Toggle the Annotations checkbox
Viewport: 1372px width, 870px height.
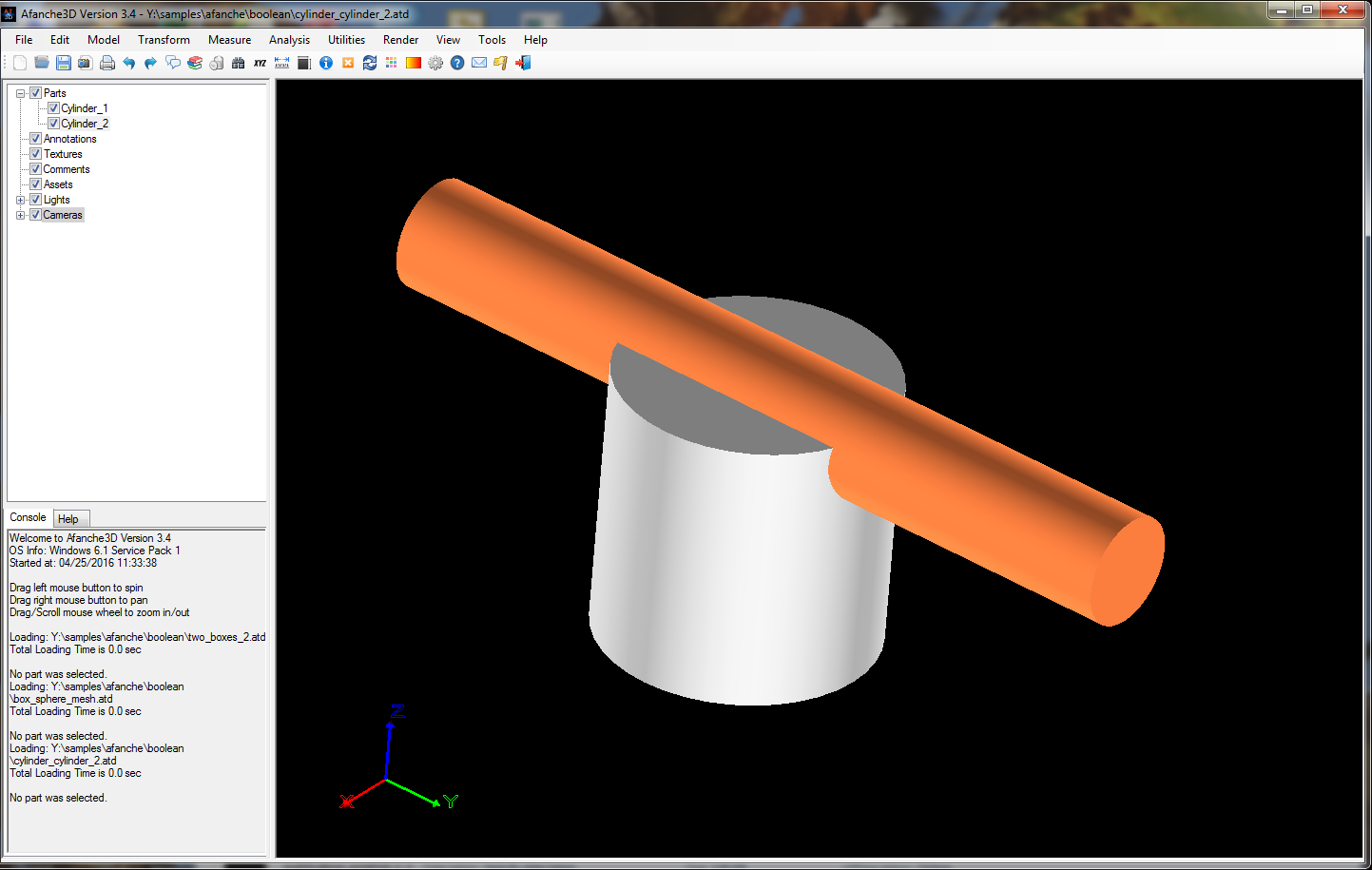[x=35, y=139]
